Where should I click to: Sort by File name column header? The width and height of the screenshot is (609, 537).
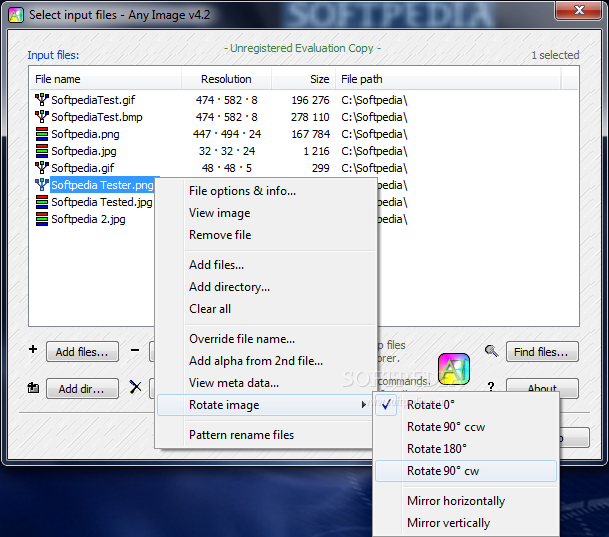coord(106,79)
